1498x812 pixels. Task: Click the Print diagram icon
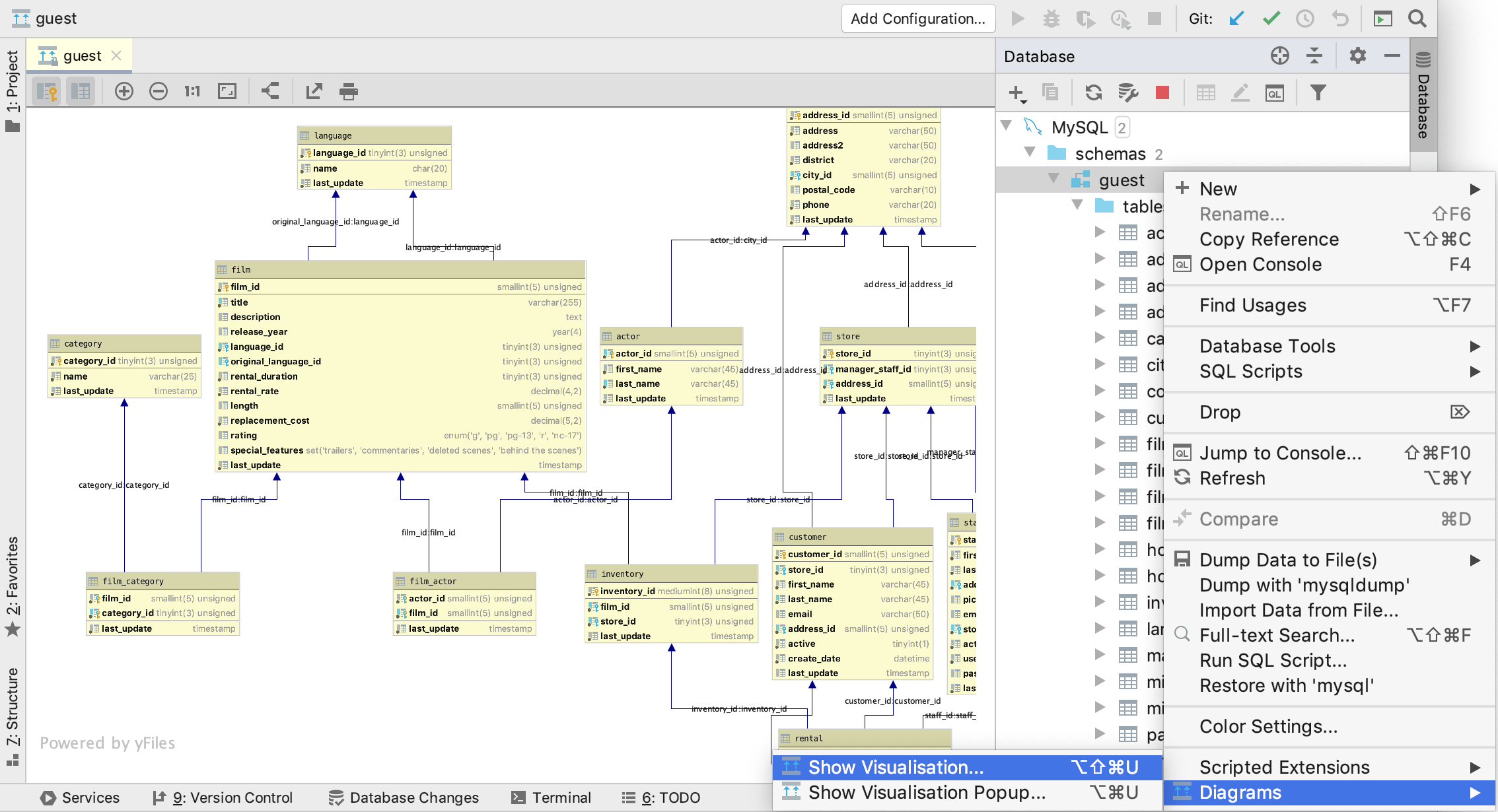[x=348, y=91]
